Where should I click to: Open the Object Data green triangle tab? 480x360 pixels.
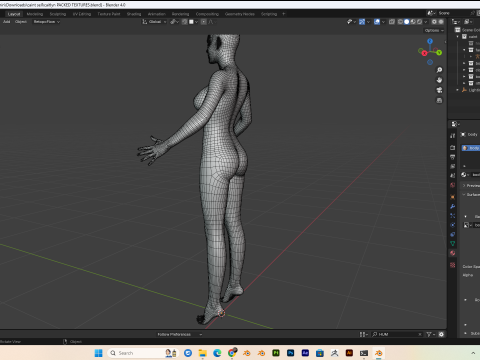[453, 244]
